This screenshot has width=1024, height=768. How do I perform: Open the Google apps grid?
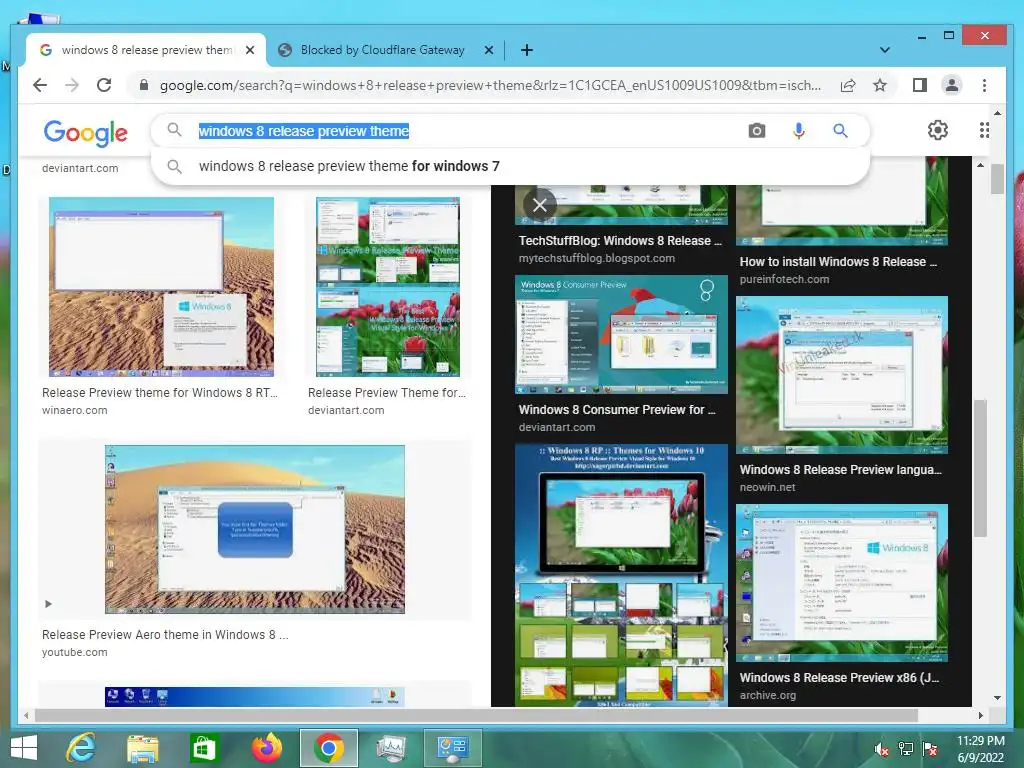(x=984, y=130)
